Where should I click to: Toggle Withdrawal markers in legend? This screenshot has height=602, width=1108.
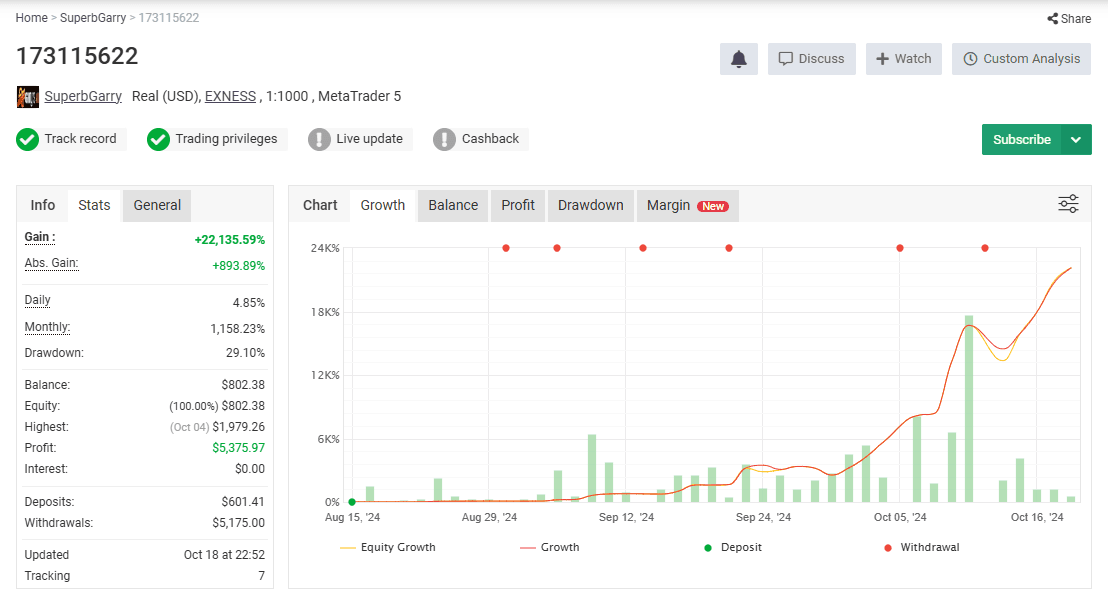point(921,548)
